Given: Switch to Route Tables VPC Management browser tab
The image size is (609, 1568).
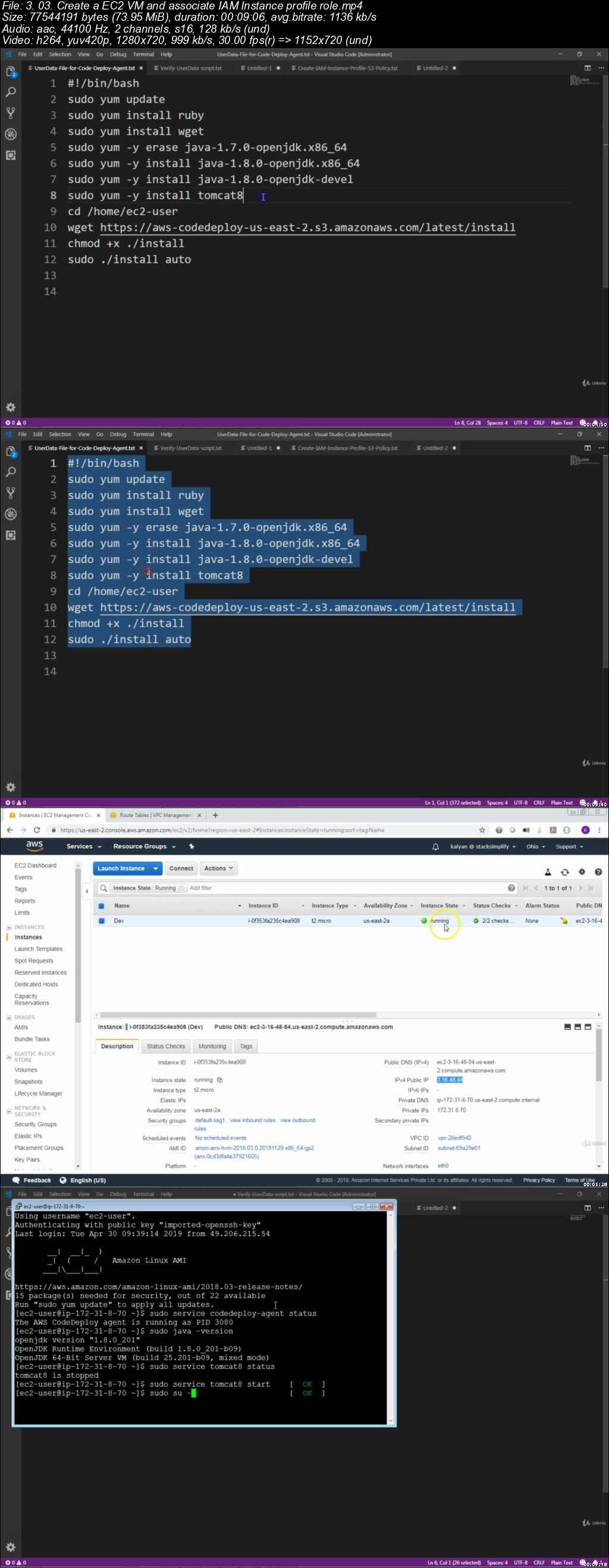Looking at the screenshot, I should [156, 815].
